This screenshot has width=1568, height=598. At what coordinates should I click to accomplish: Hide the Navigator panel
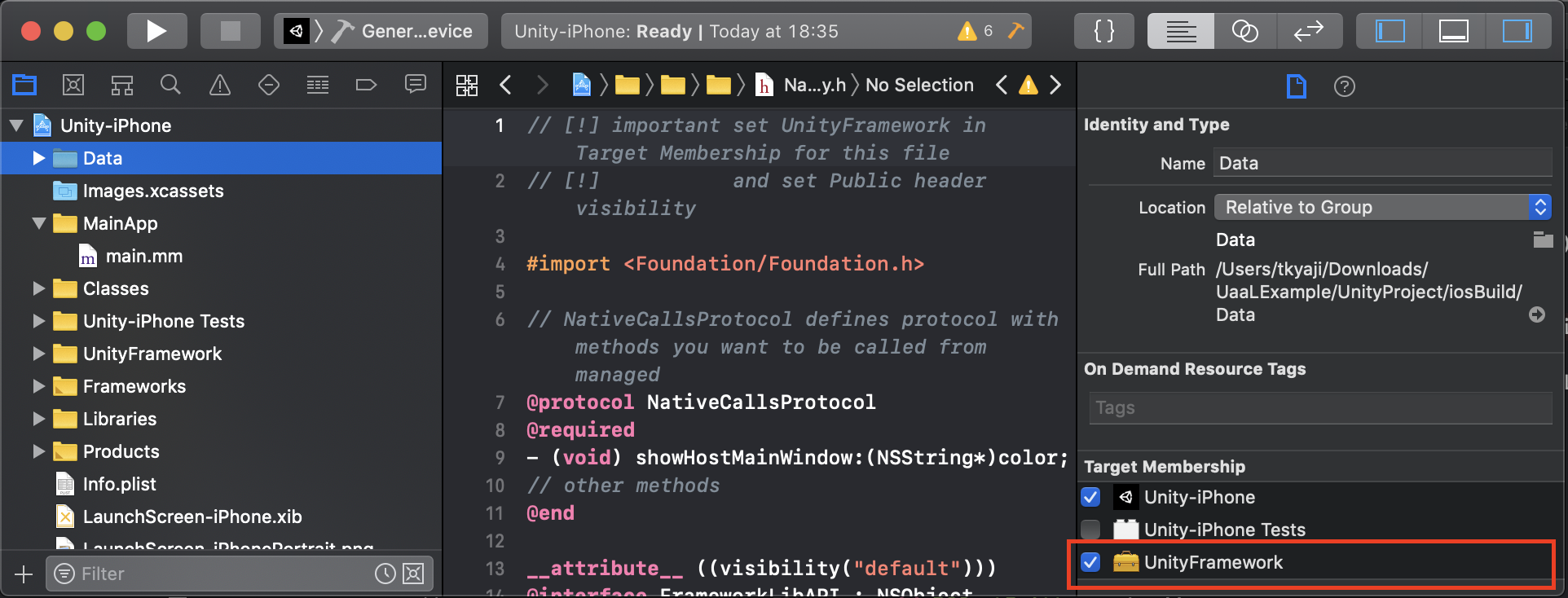point(1390,31)
